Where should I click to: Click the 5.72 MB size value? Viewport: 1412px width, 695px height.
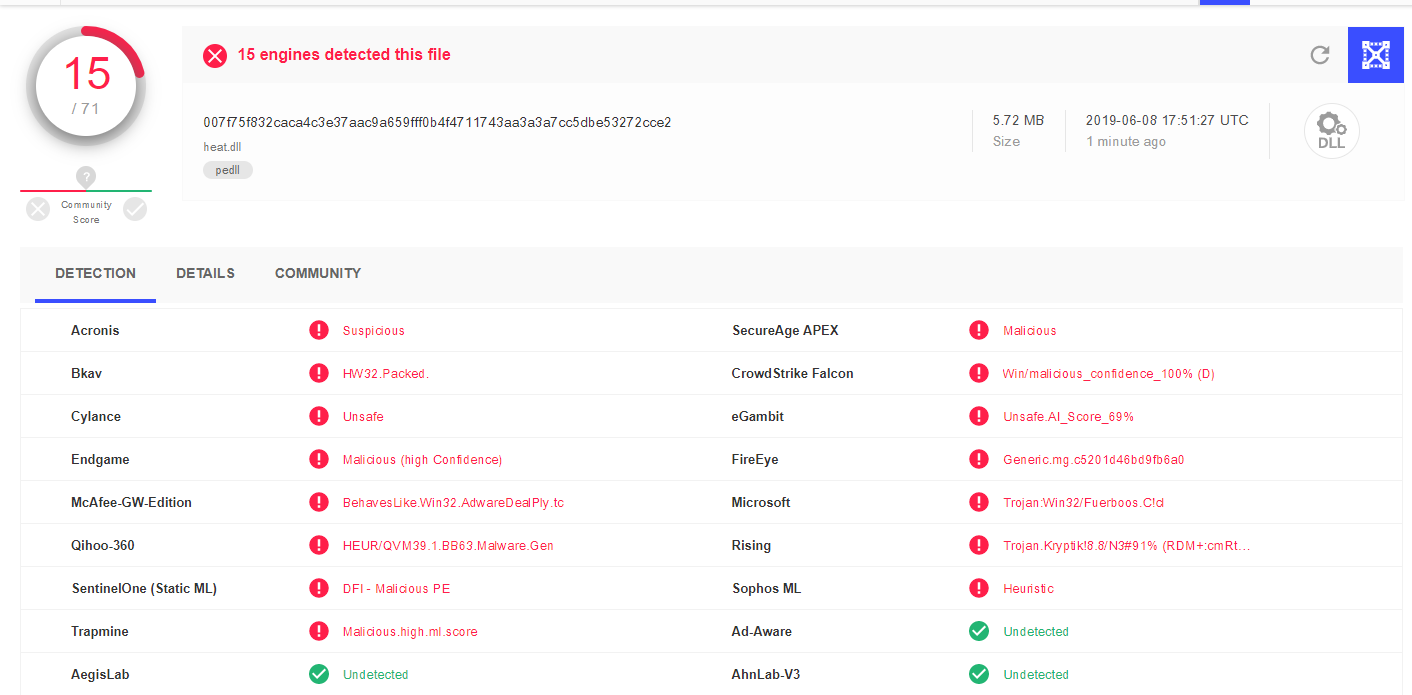(1018, 120)
